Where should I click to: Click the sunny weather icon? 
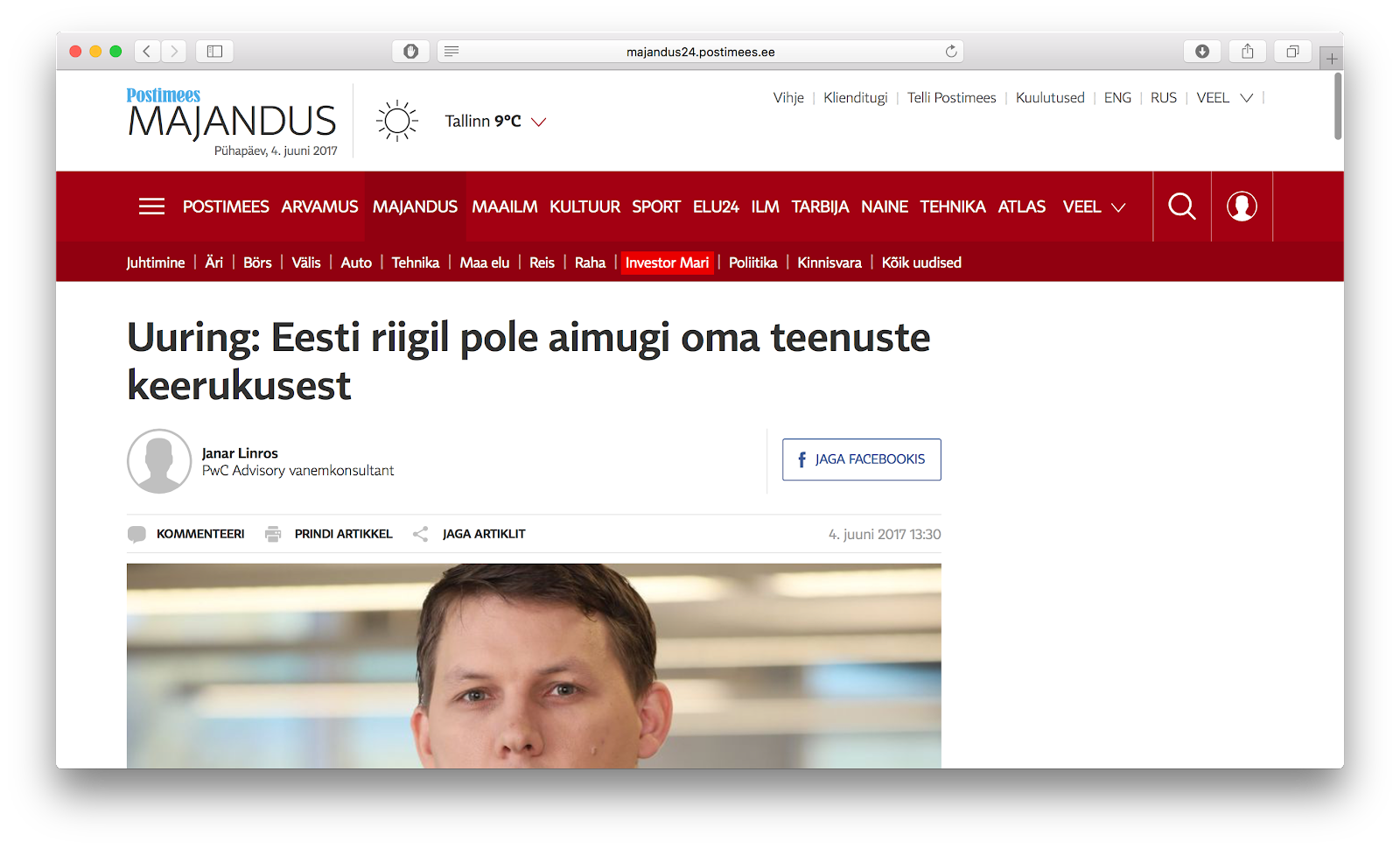(397, 121)
